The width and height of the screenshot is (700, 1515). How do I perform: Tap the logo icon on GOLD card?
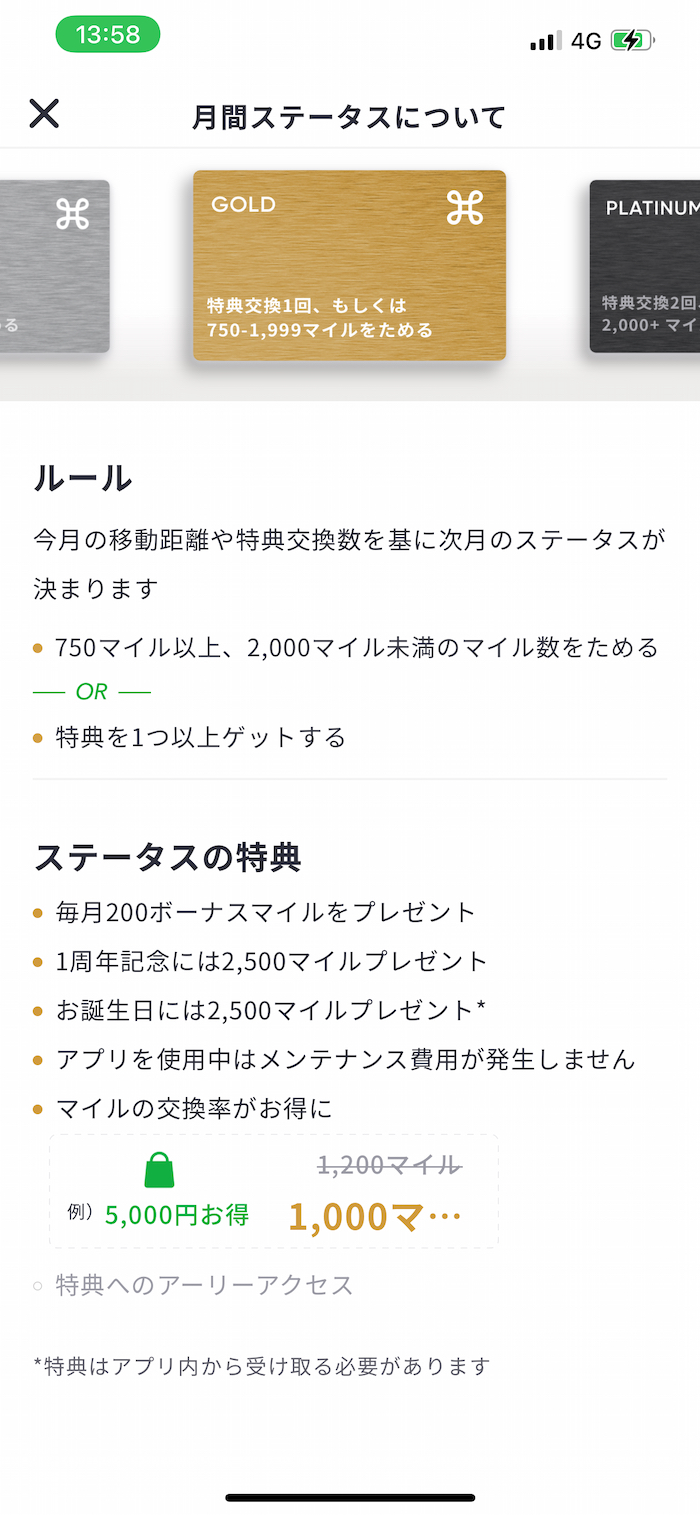[x=465, y=207]
